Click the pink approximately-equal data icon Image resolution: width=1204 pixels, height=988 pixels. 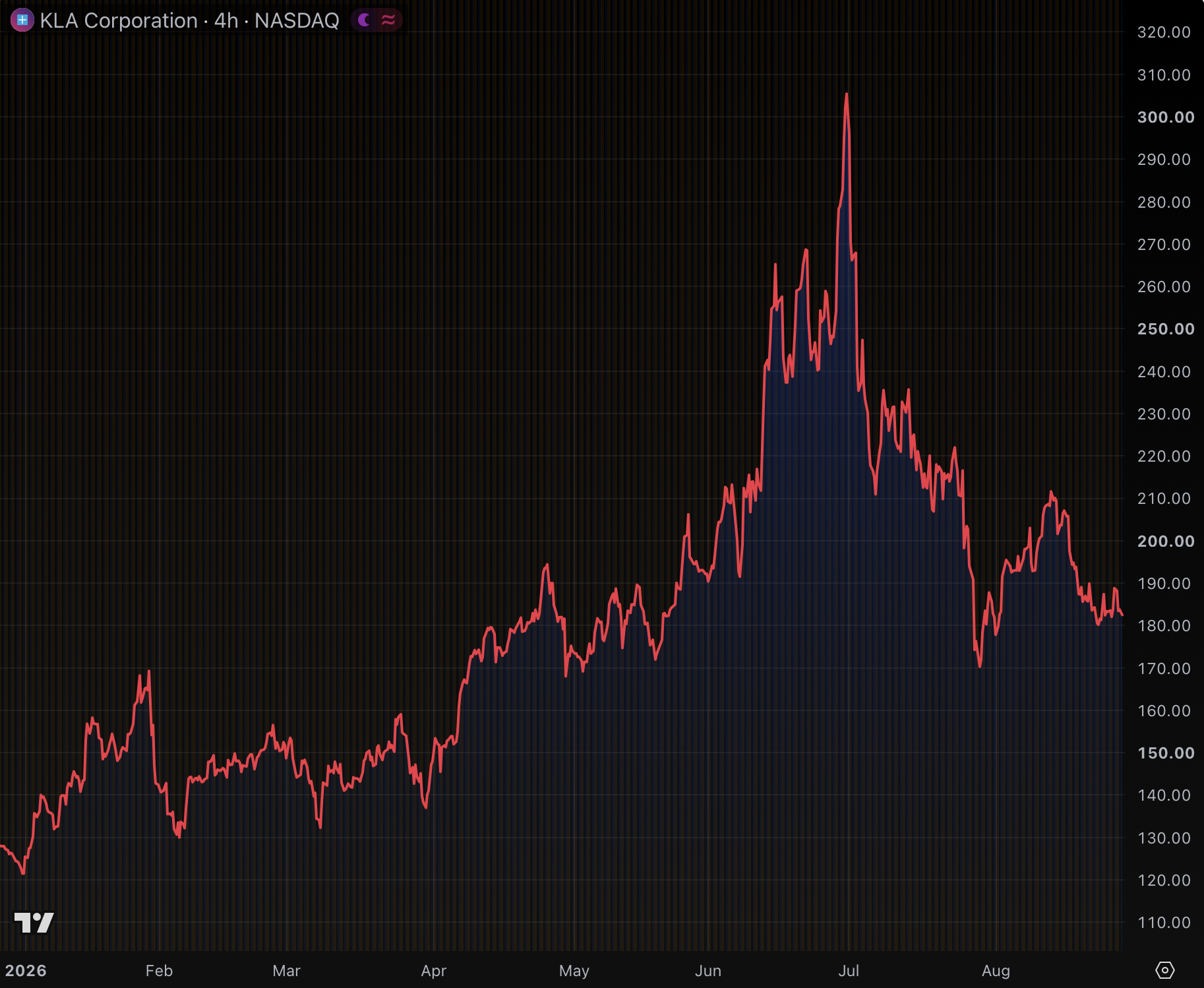[388, 20]
